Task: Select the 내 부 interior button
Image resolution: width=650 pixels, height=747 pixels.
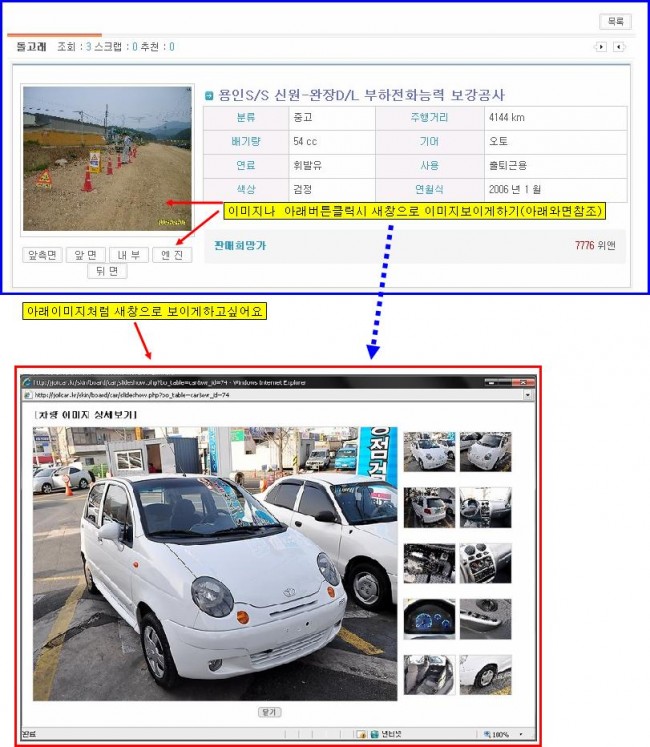Action: click(128, 255)
